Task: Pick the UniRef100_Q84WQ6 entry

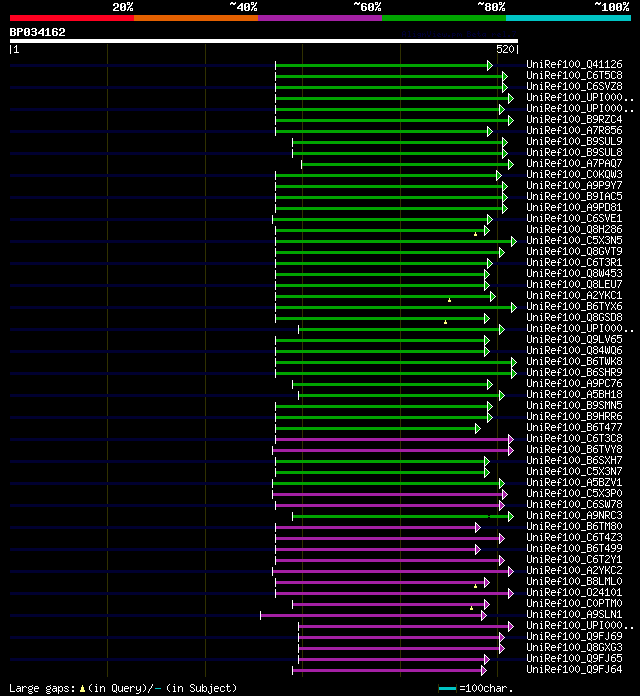Action: coord(574,350)
